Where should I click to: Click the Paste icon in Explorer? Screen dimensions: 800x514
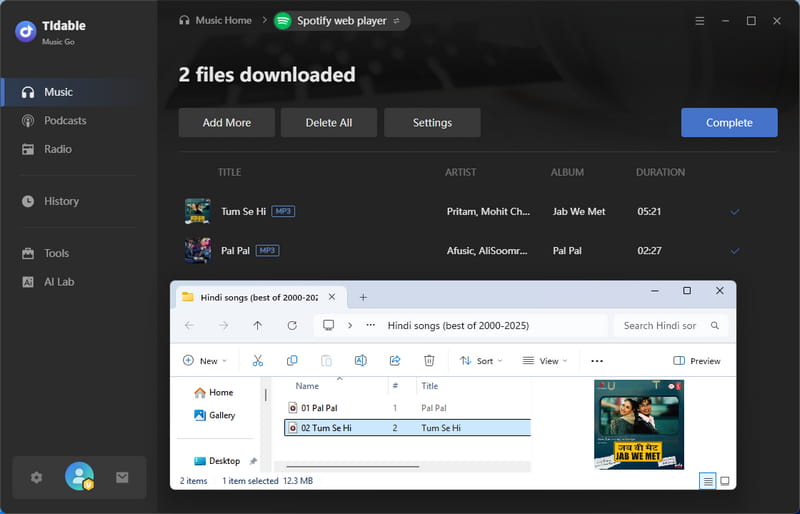click(x=326, y=361)
